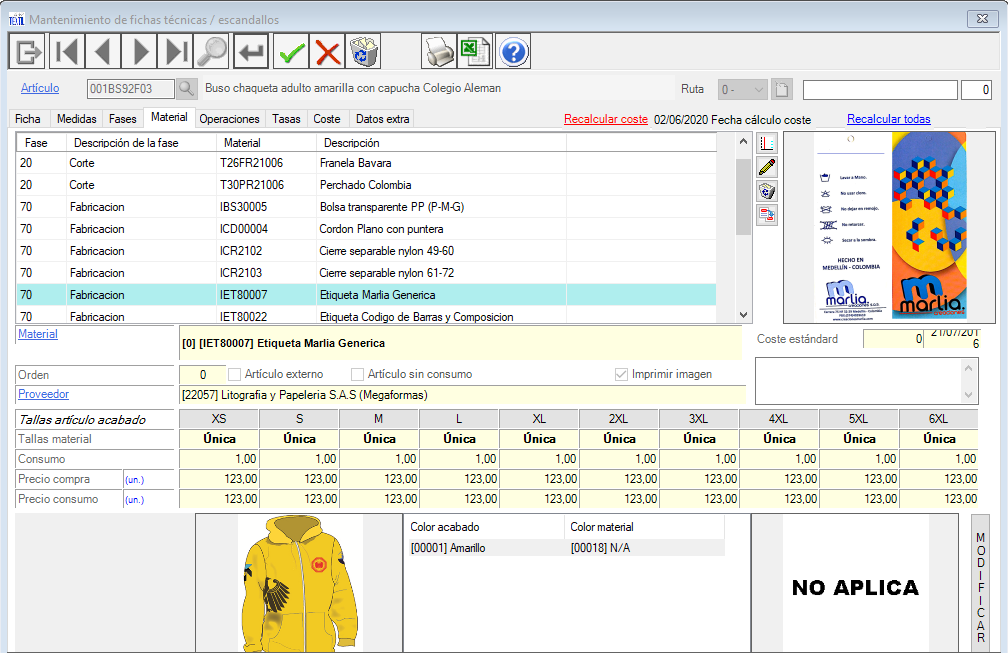Open the Datos extra tab
Image resolution: width=1008 pixels, height=653 pixels.
click(382, 119)
